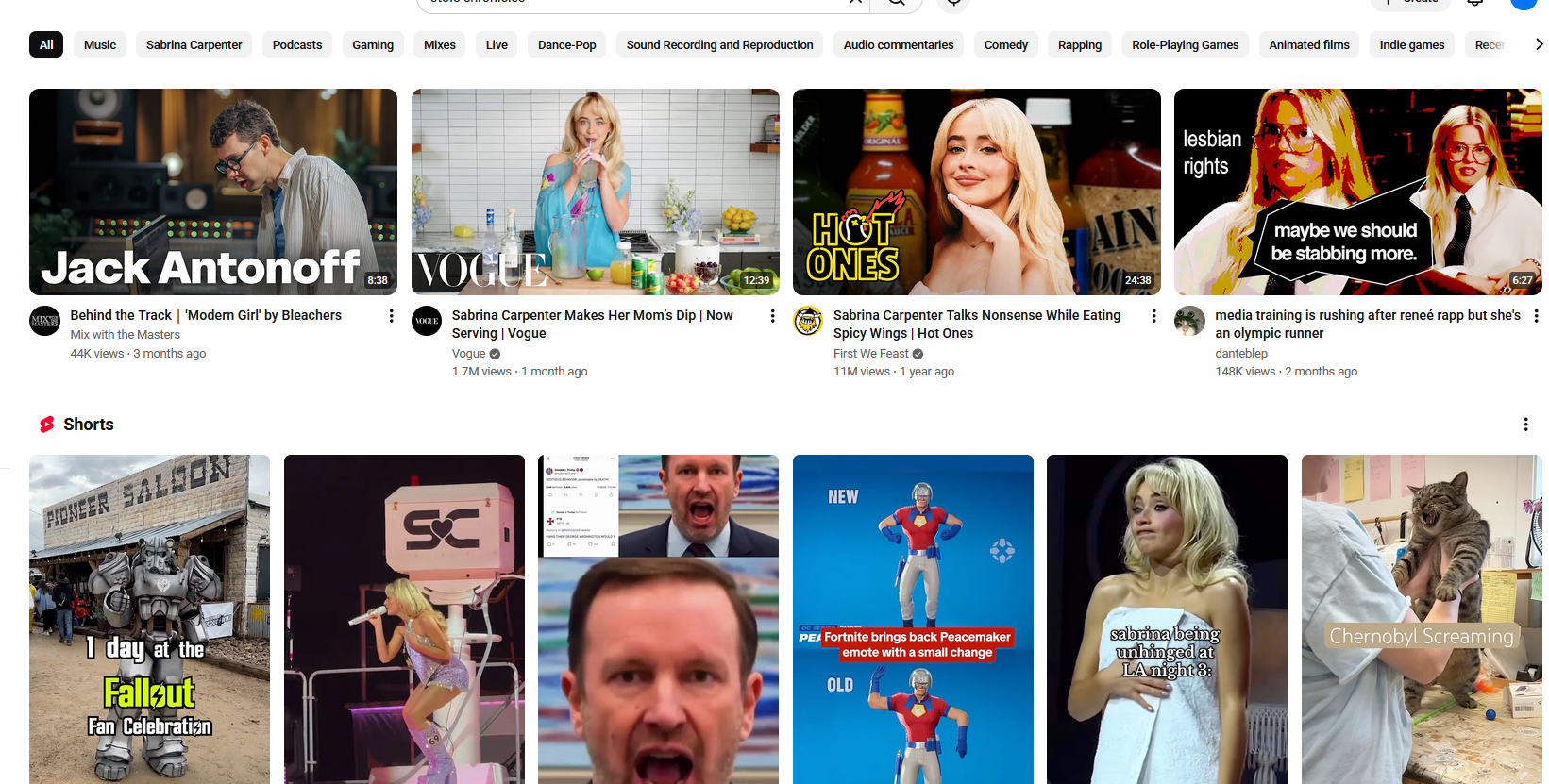Open 'Behind the Track | Modern Girl by Bleachers' title
The height and width of the screenshot is (784, 1549).
(206, 315)
